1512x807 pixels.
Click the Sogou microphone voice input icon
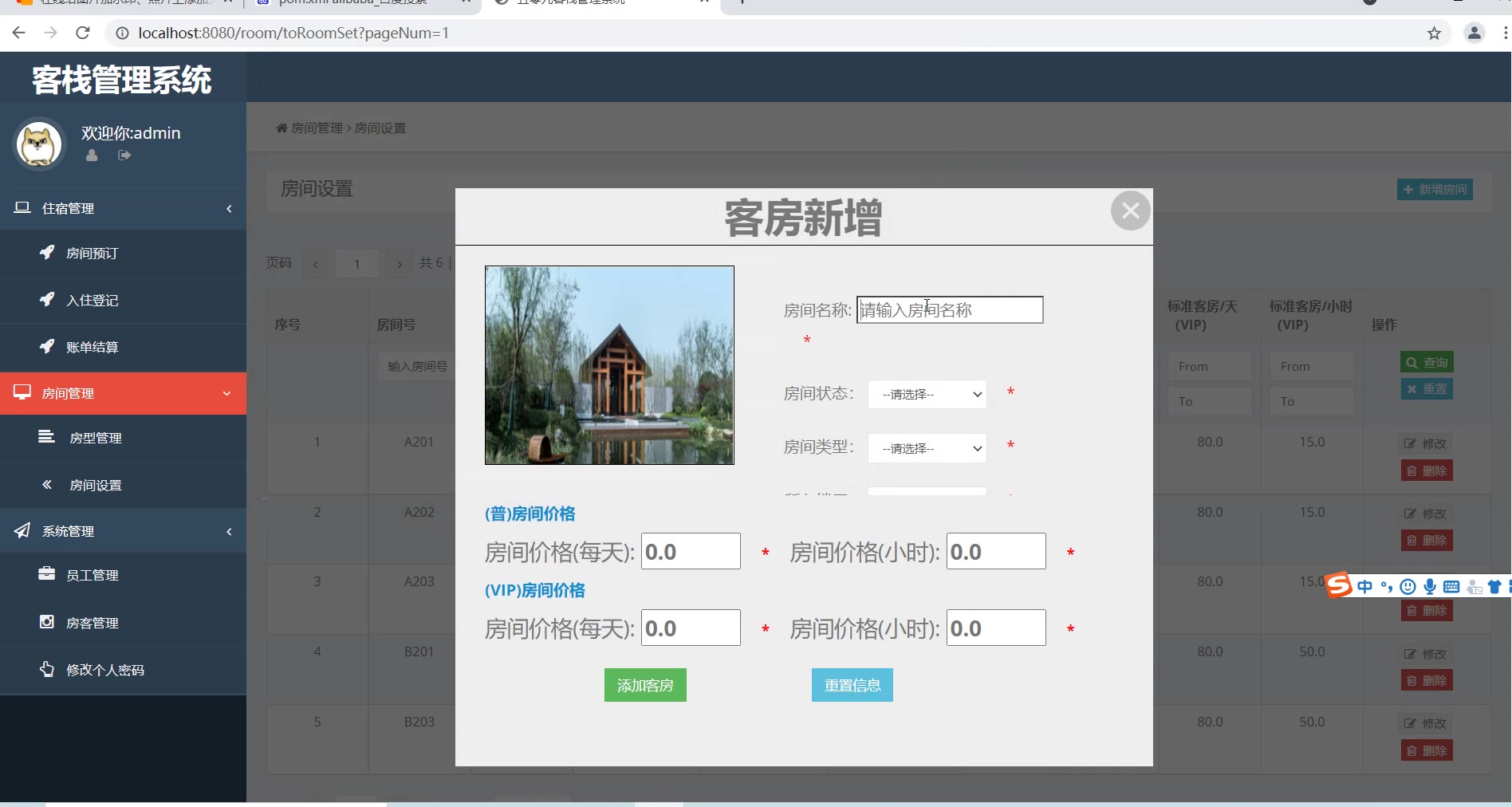(1430, 587)
